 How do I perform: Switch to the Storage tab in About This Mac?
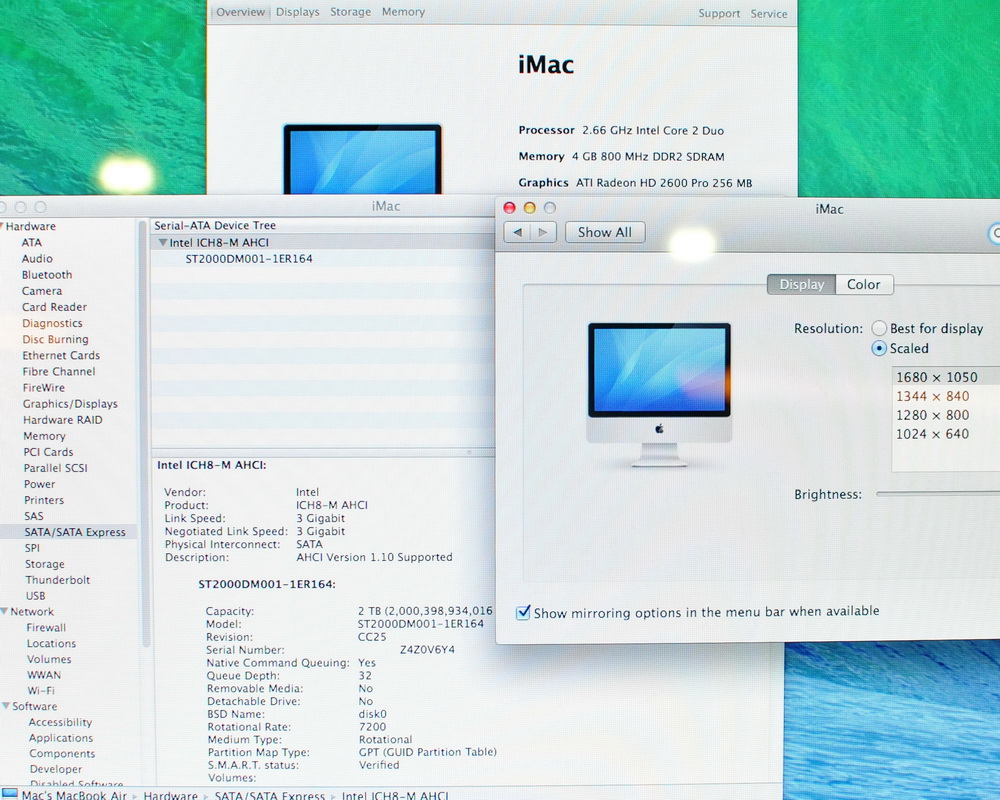350,11
